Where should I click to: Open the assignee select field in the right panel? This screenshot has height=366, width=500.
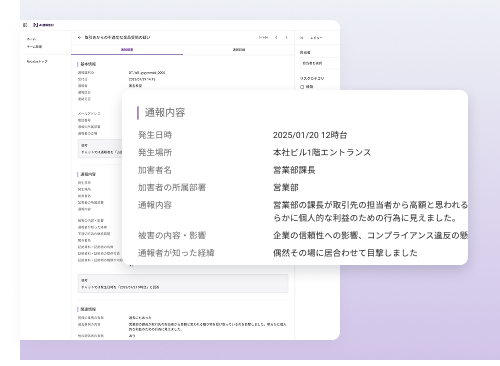point(320,63)
